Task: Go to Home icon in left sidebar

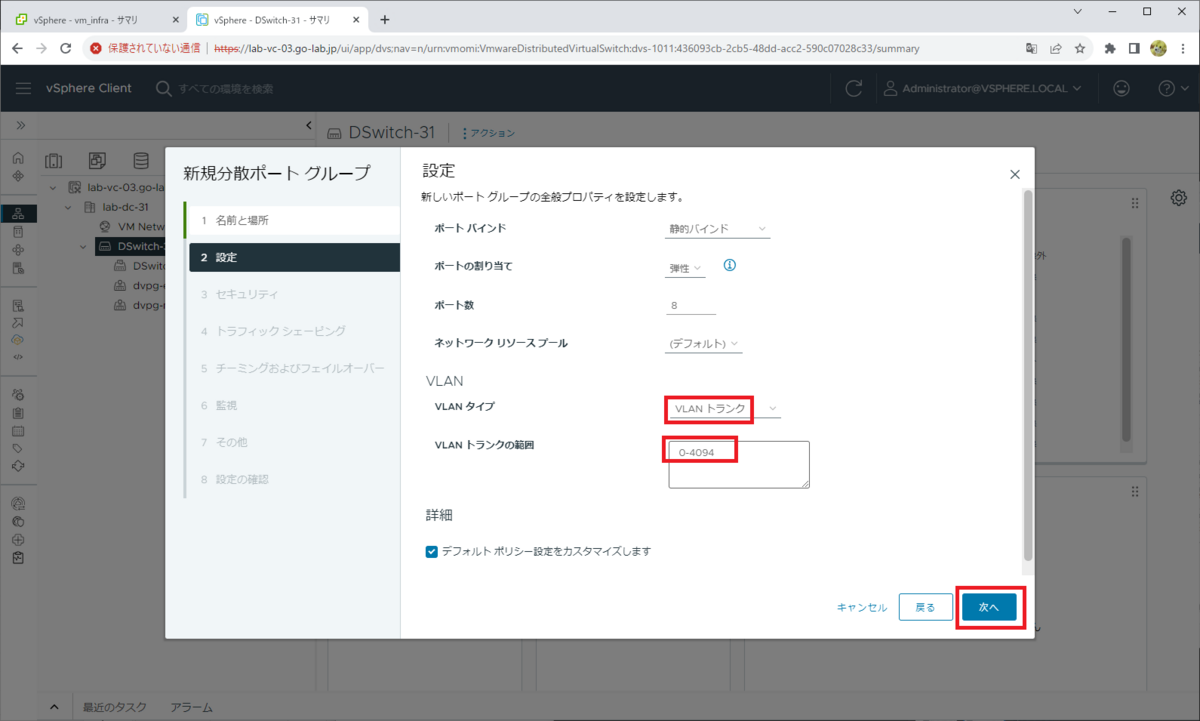Action: (18, 158)
